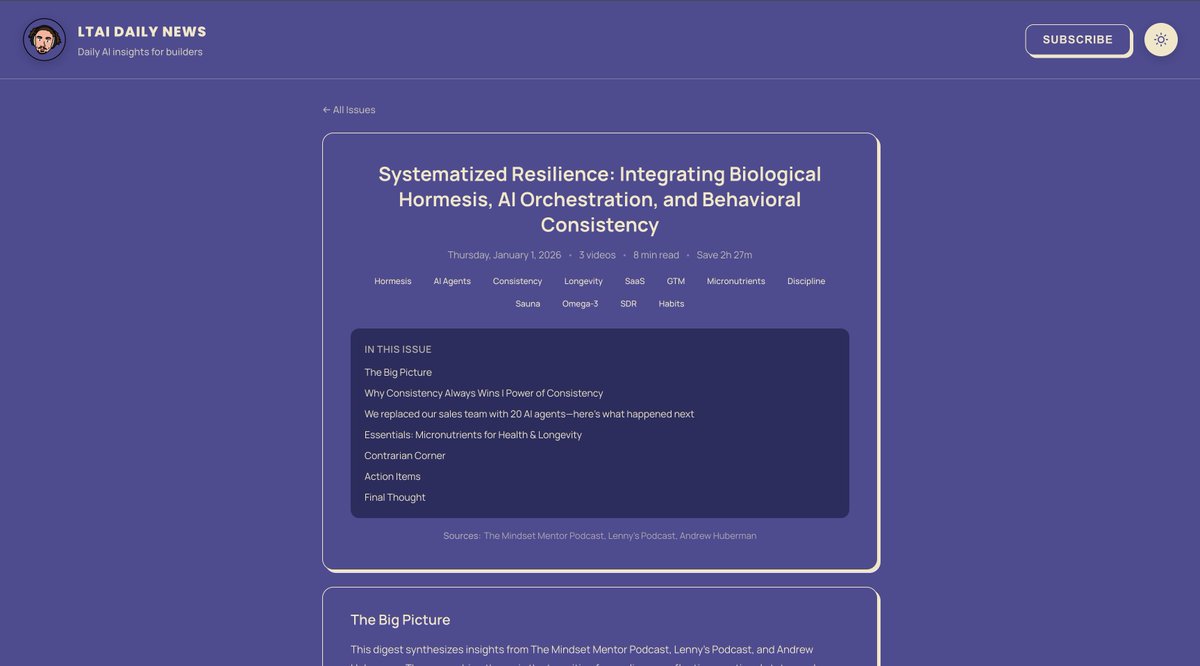The width and height of the screenshot is (1200, 666).
Task: Jump to Why Consistency Always Wins section
Action: click(484, 393)
